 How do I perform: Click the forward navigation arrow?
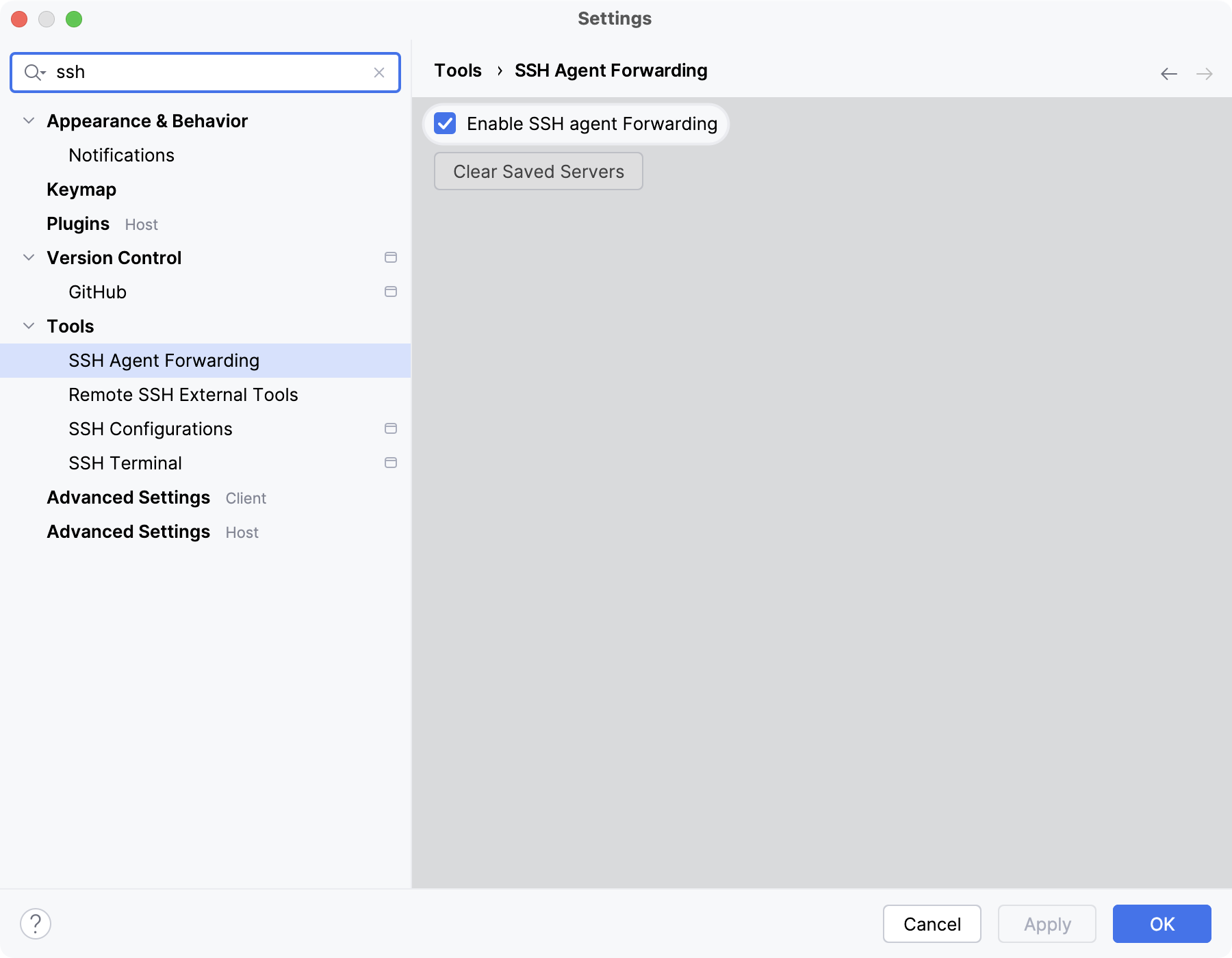tap(1205, 73)
